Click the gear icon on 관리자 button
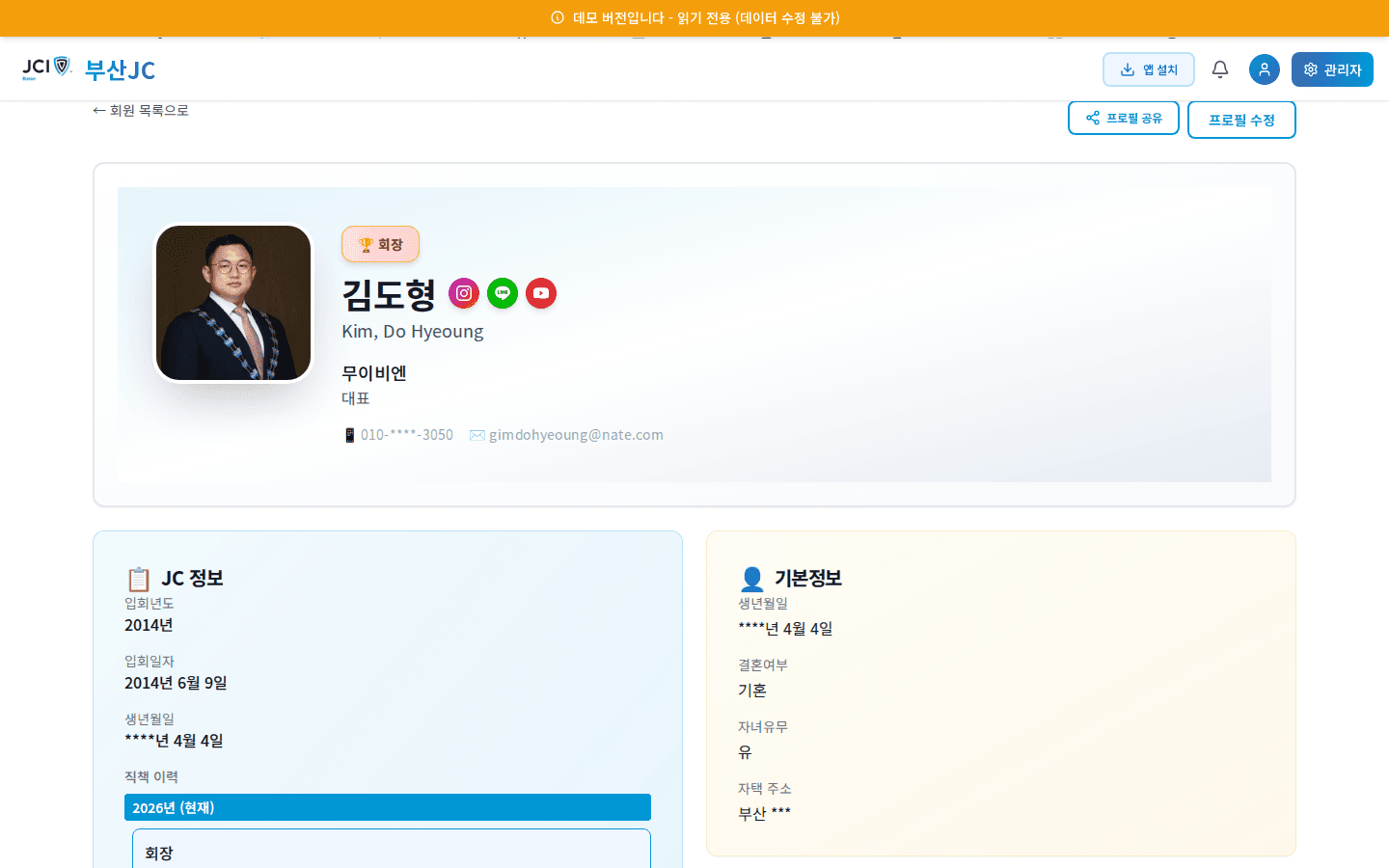 click(1310, 68)
